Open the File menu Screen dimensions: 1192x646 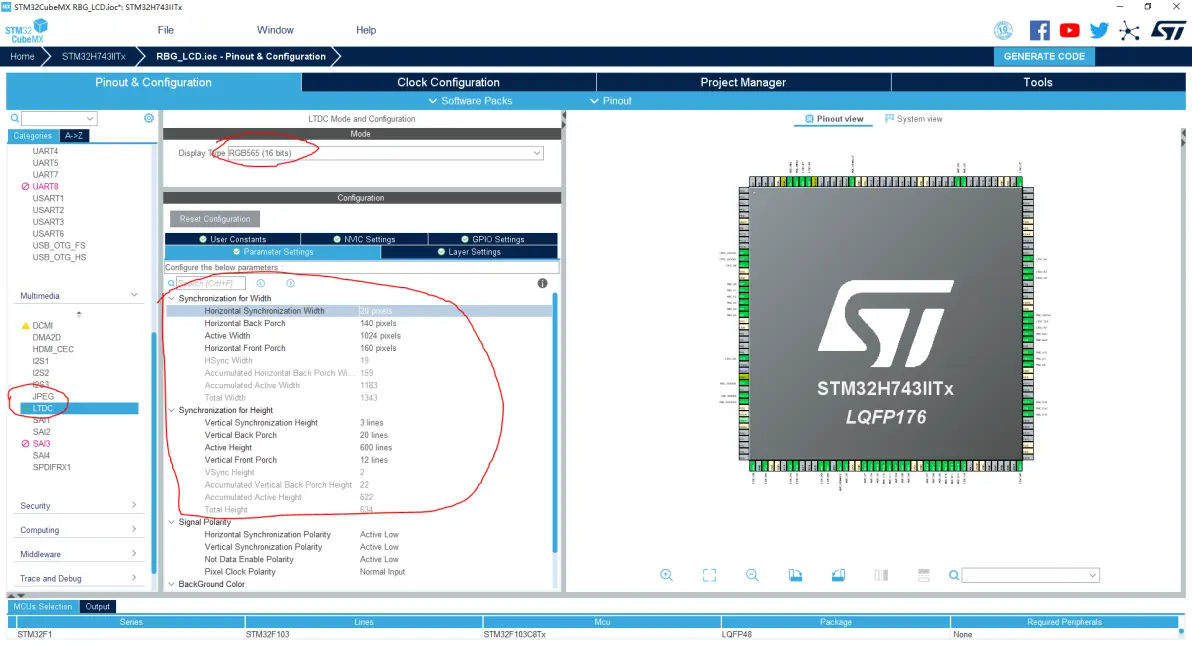tap(166, 30)
